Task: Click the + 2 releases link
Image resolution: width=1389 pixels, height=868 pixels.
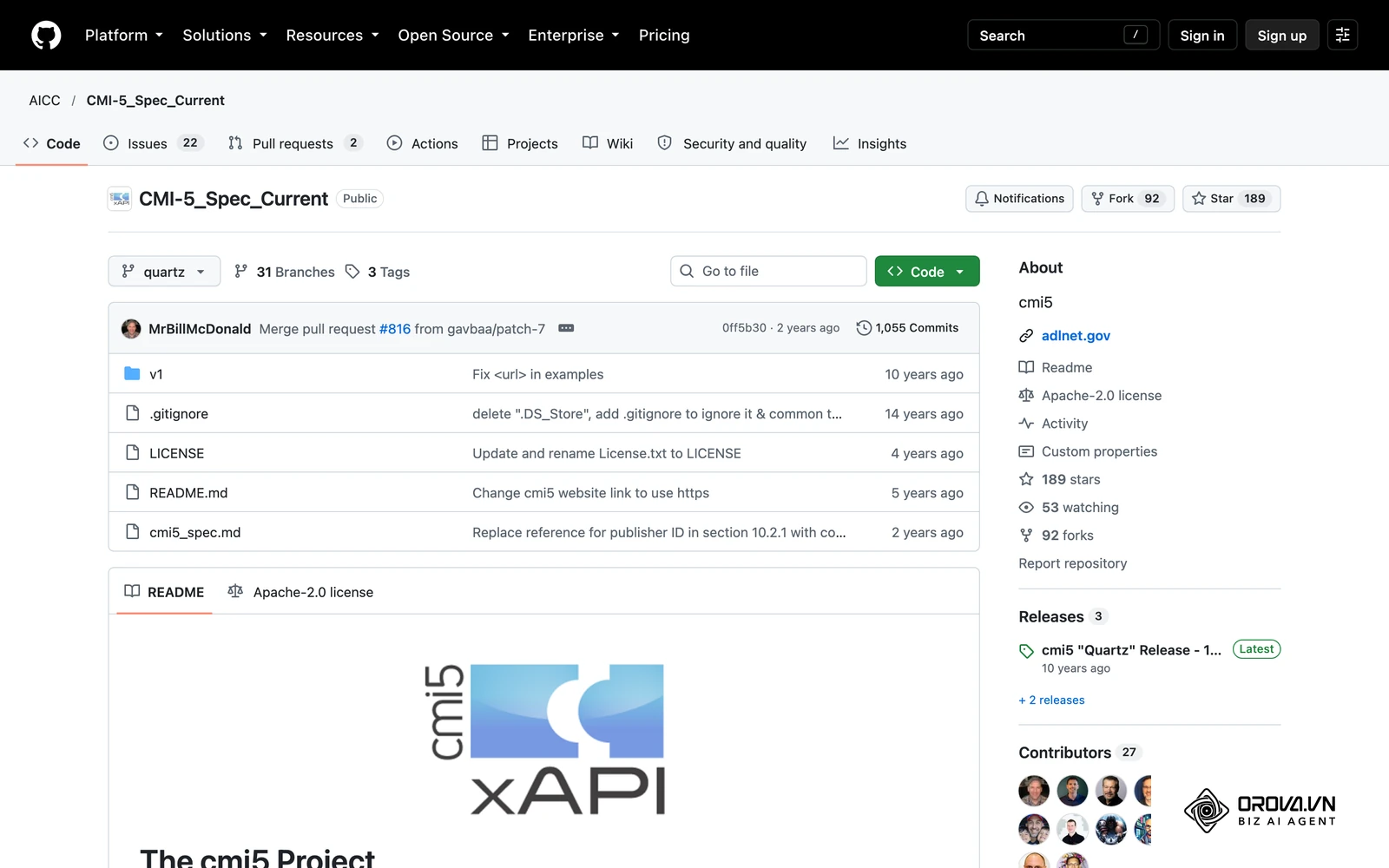Action: [x=1051, y=700]
